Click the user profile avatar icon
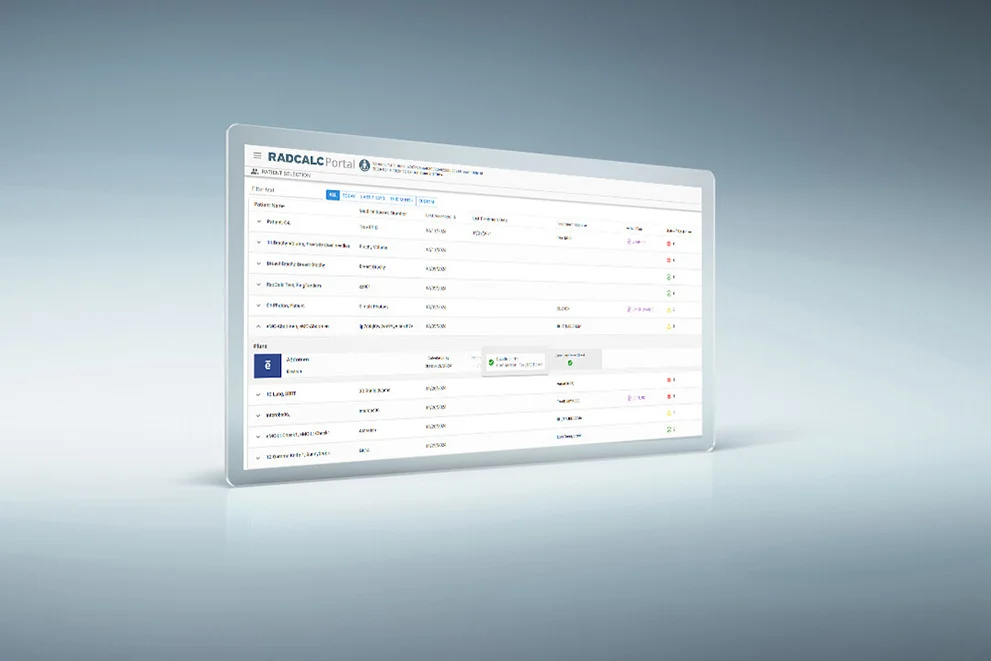 [x=365, y=164]
